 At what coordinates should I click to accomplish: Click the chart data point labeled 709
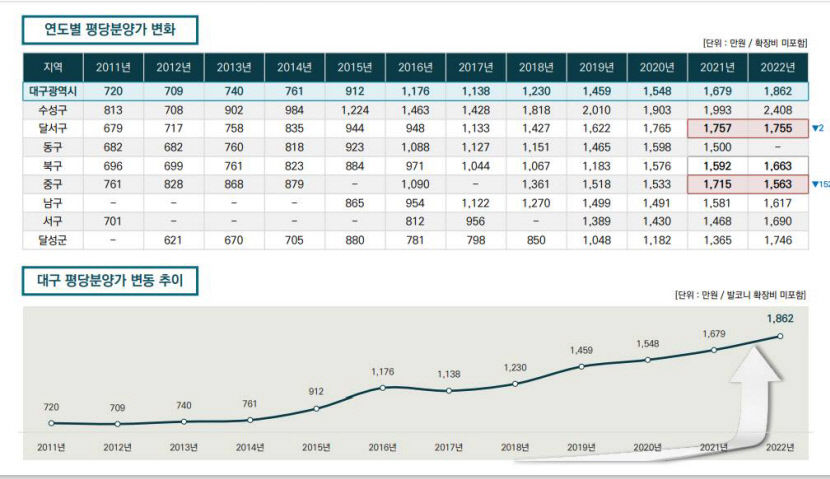click(118, 424)
